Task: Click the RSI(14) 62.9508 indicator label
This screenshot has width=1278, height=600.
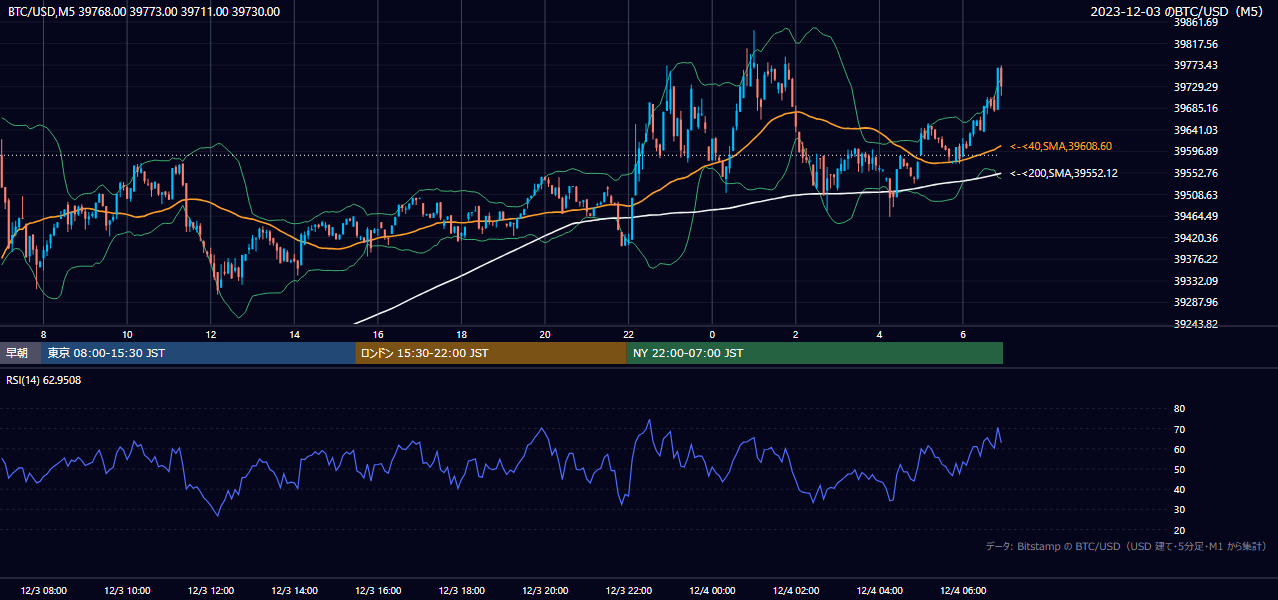Action: tap(44, 380)
